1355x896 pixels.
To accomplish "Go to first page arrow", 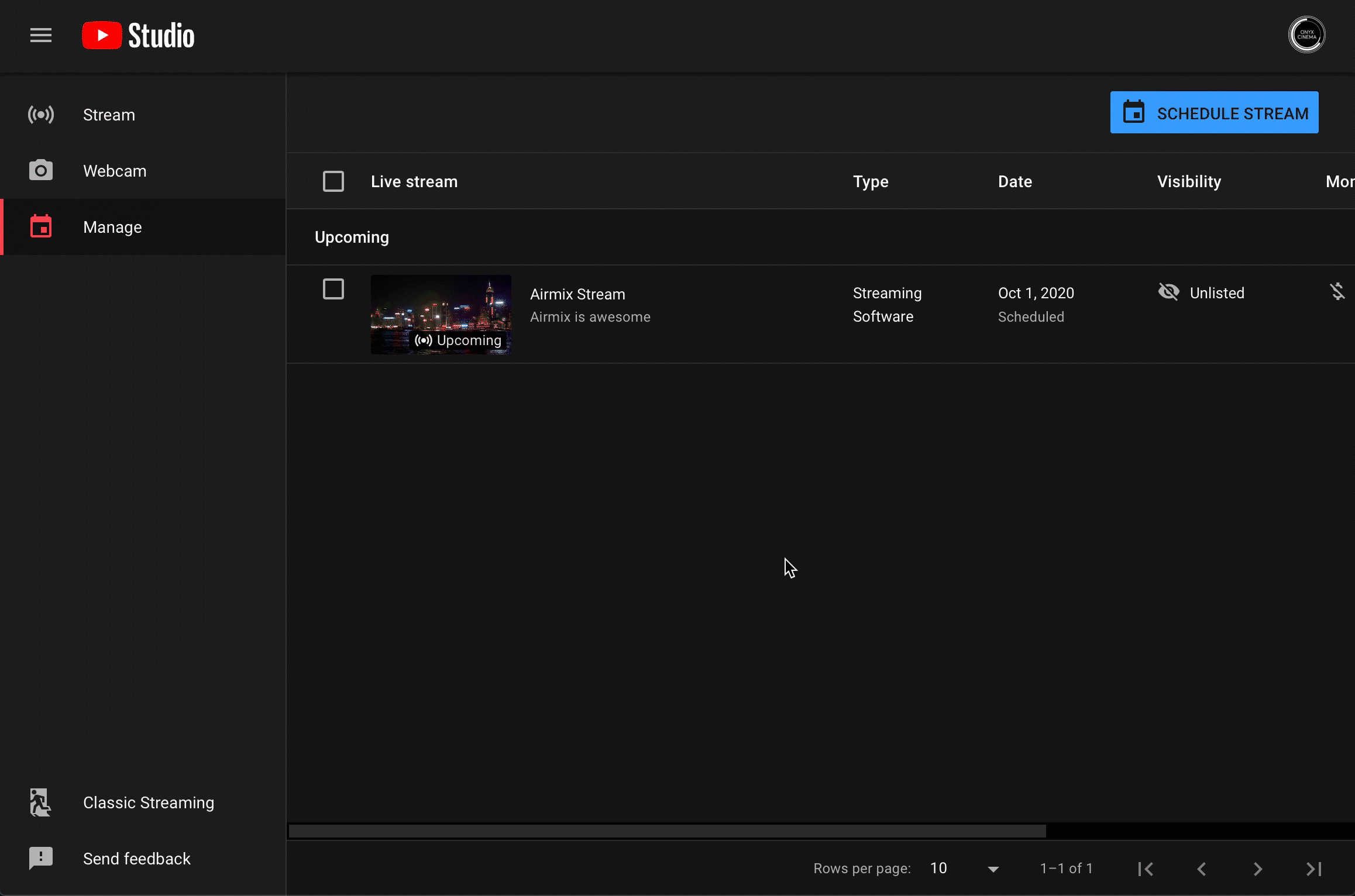I will 1146,869.
